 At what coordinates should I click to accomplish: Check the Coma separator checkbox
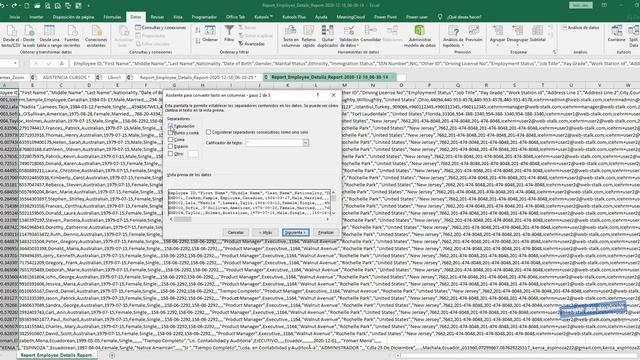[171, 140]
